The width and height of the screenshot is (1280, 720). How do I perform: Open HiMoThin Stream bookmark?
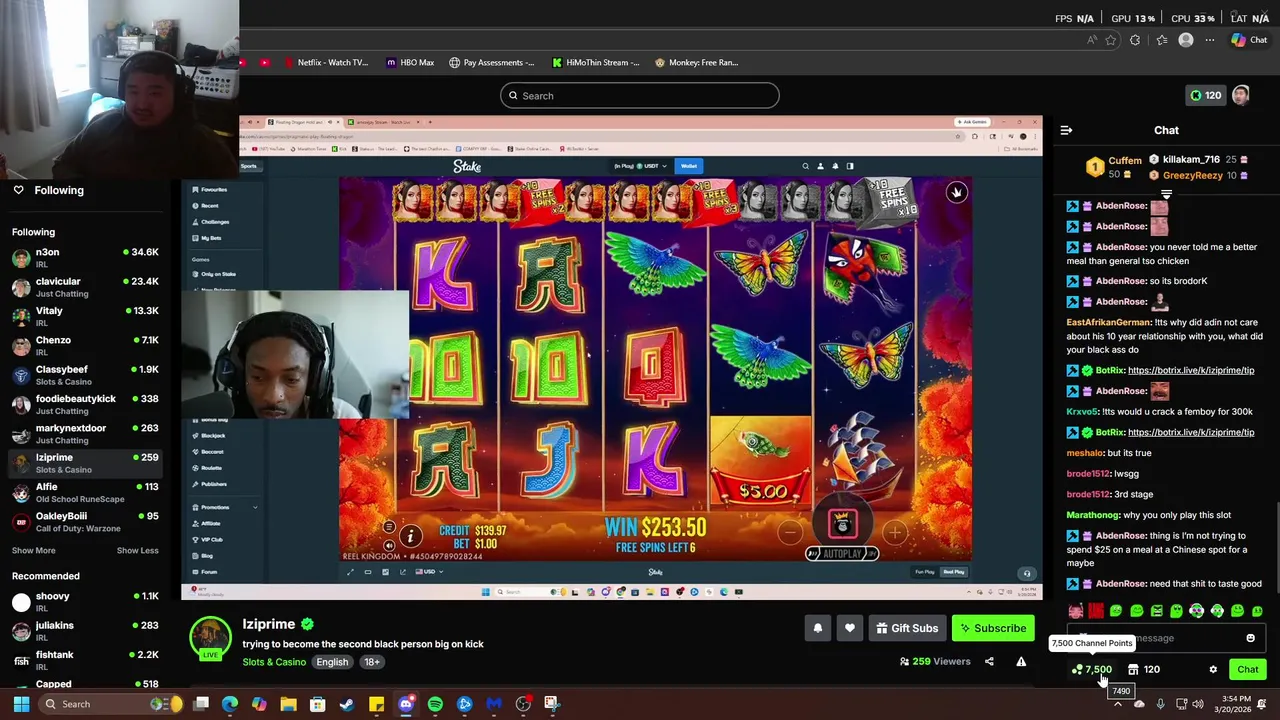[595, 62]
